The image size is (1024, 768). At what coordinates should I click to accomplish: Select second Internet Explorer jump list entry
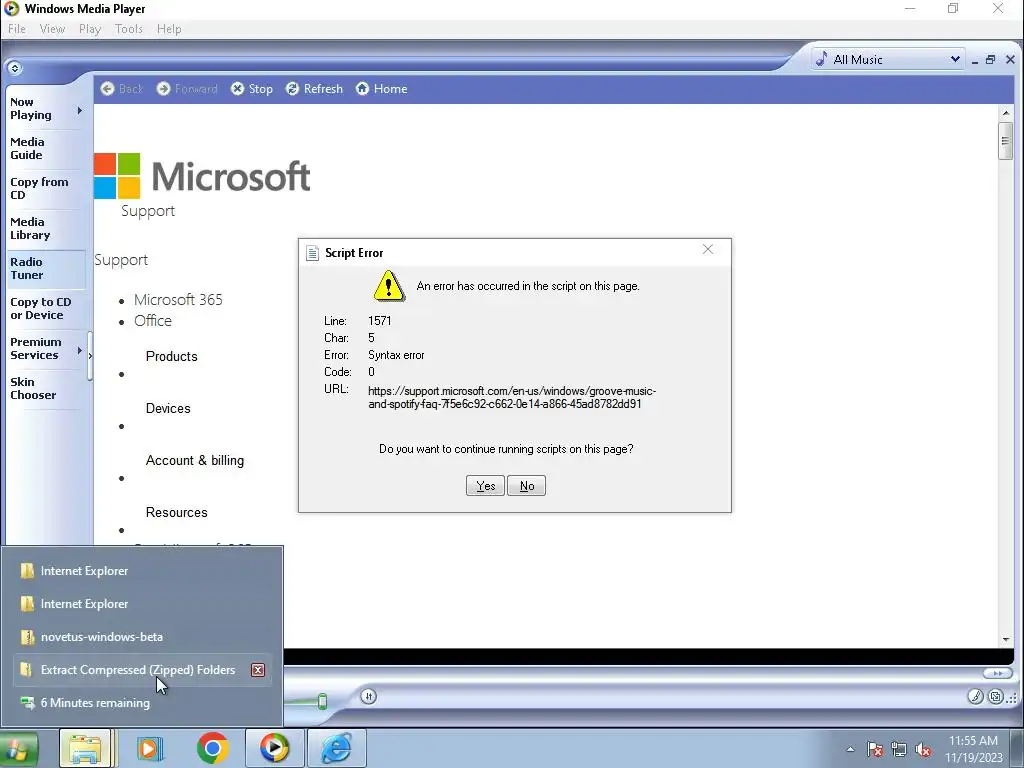[142, 604]
